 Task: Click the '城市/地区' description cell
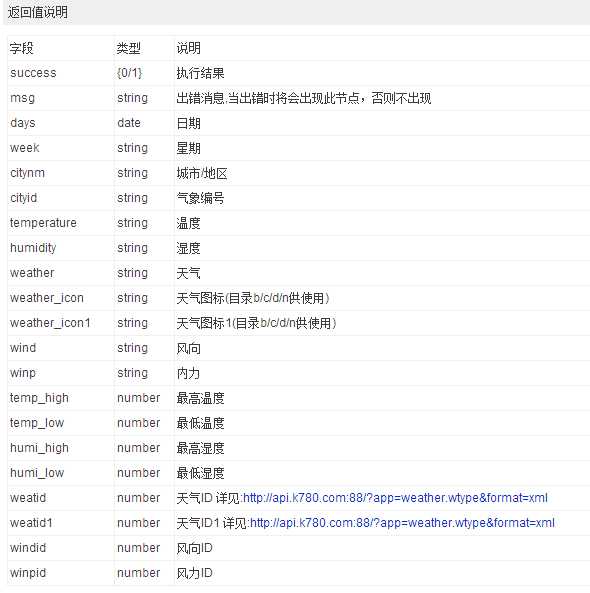[x=202, y=173]
